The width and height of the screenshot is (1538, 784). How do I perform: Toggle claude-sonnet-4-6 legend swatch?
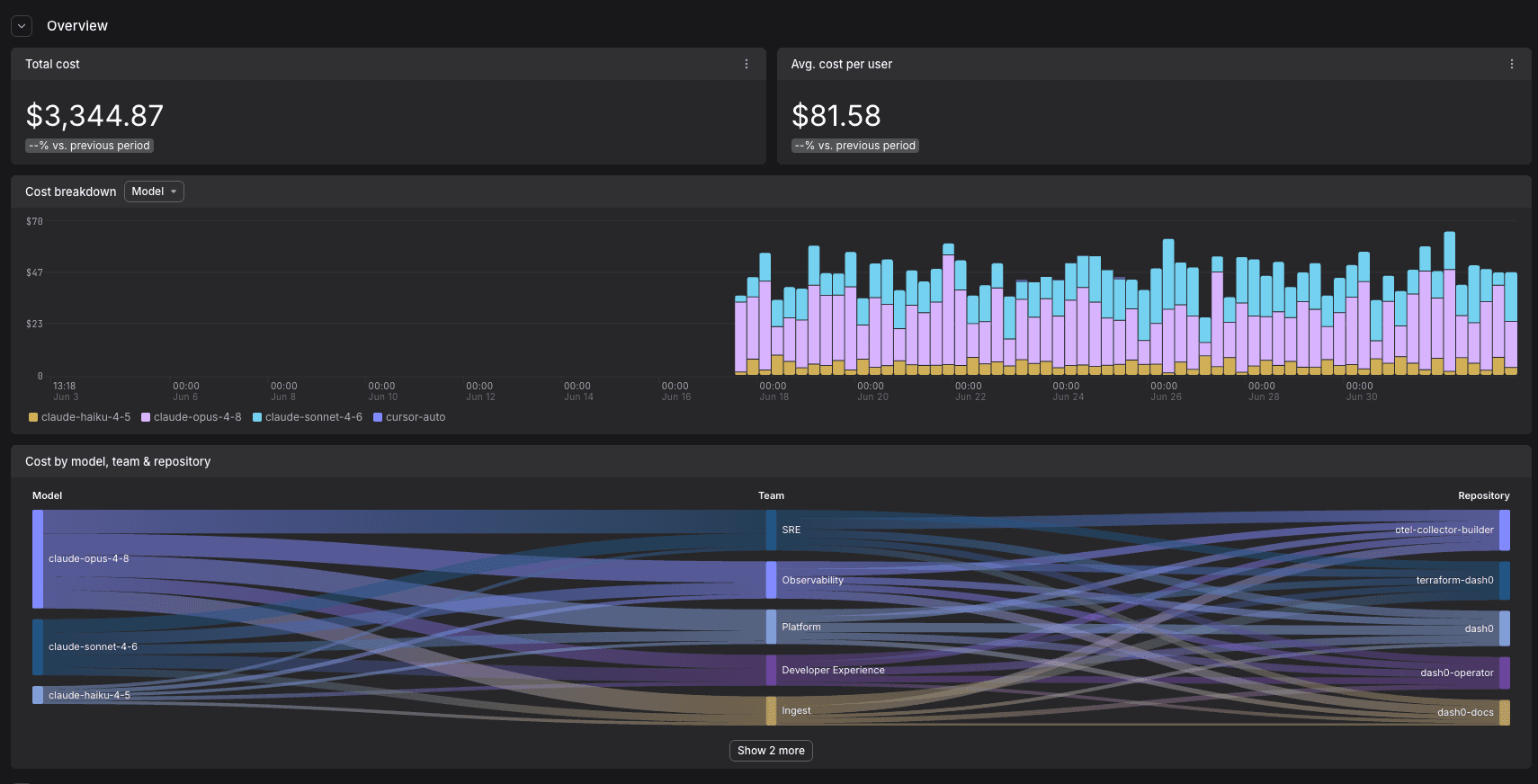point(257,417)
